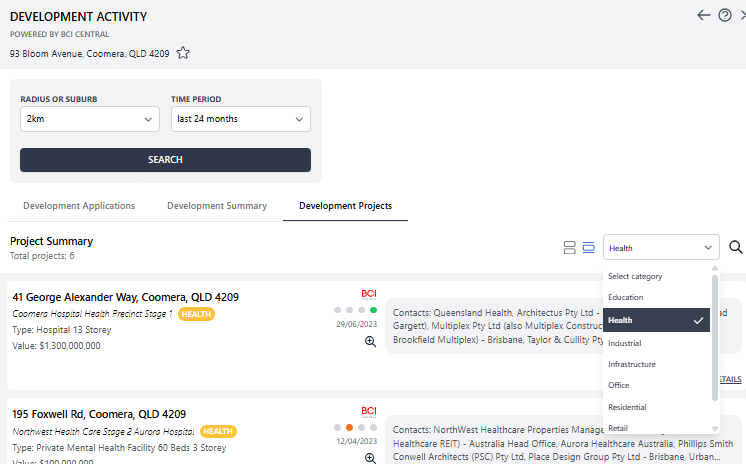Click date 12/04/2023
The image size is (746, 464).
pos(356,441)
